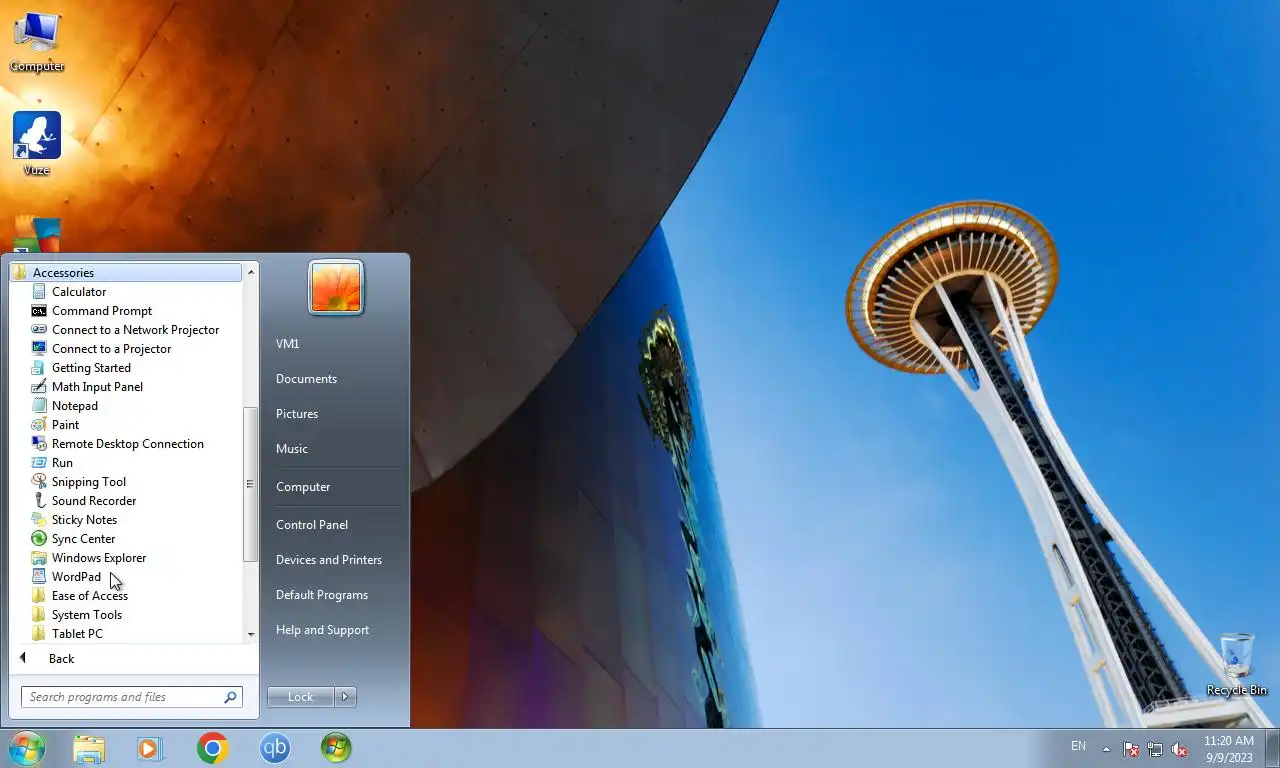Click the programs list scrollbar thumb
1280x768 pixels.
pos(250,484)
